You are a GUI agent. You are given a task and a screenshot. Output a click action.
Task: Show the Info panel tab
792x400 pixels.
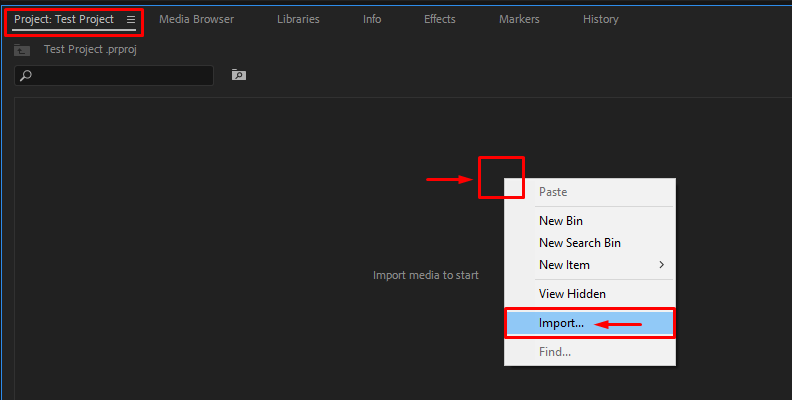coord(372,19)
